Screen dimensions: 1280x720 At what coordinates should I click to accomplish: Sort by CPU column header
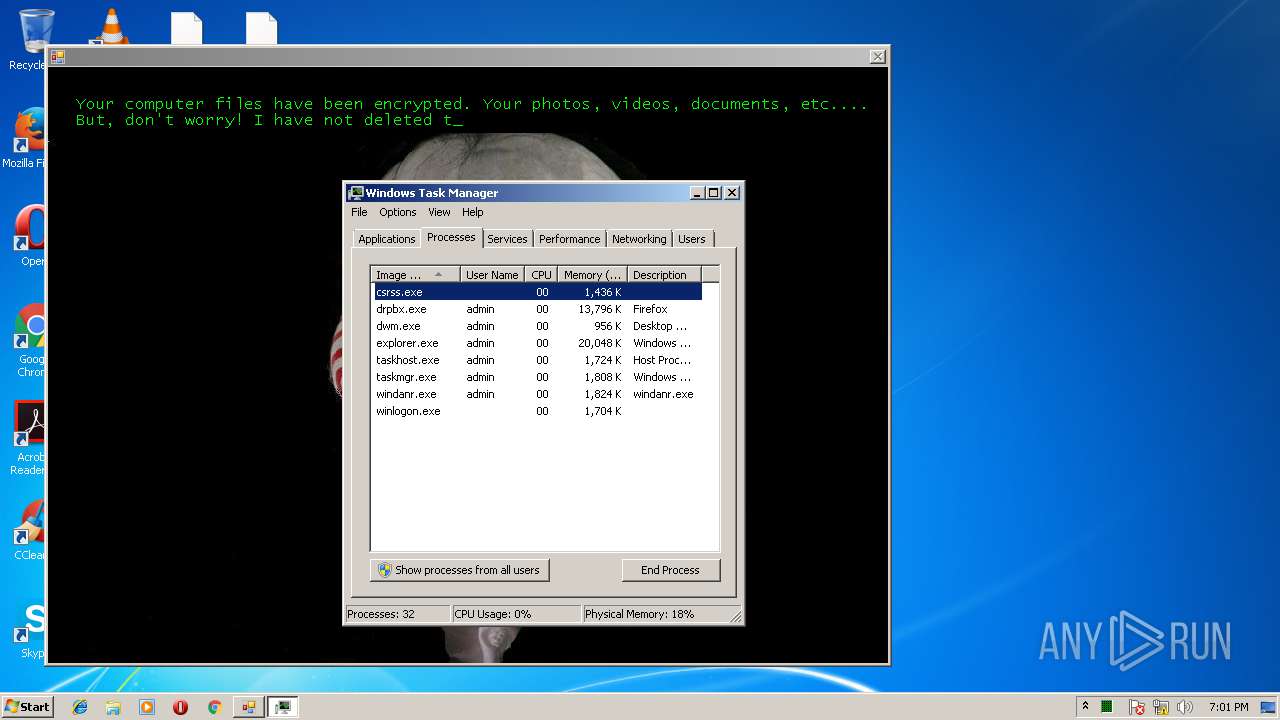pyautogui.click(x=541, y=275)
